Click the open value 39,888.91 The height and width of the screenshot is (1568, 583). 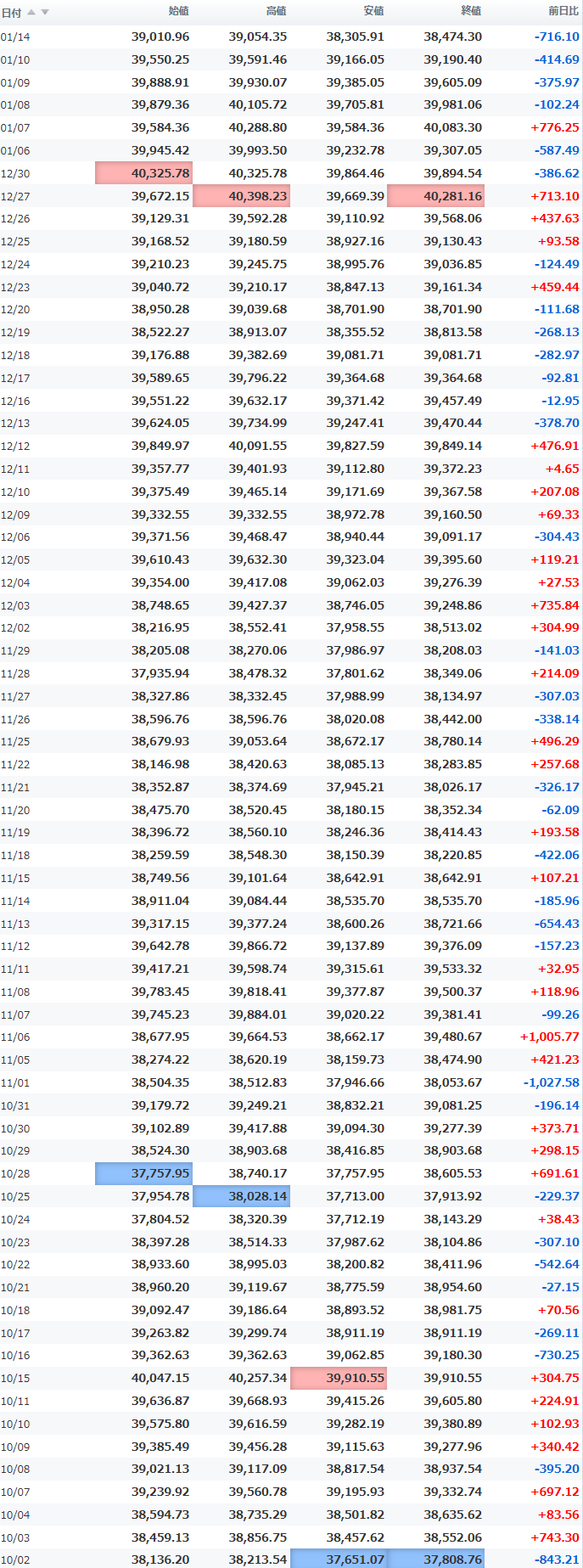(160, 82)
